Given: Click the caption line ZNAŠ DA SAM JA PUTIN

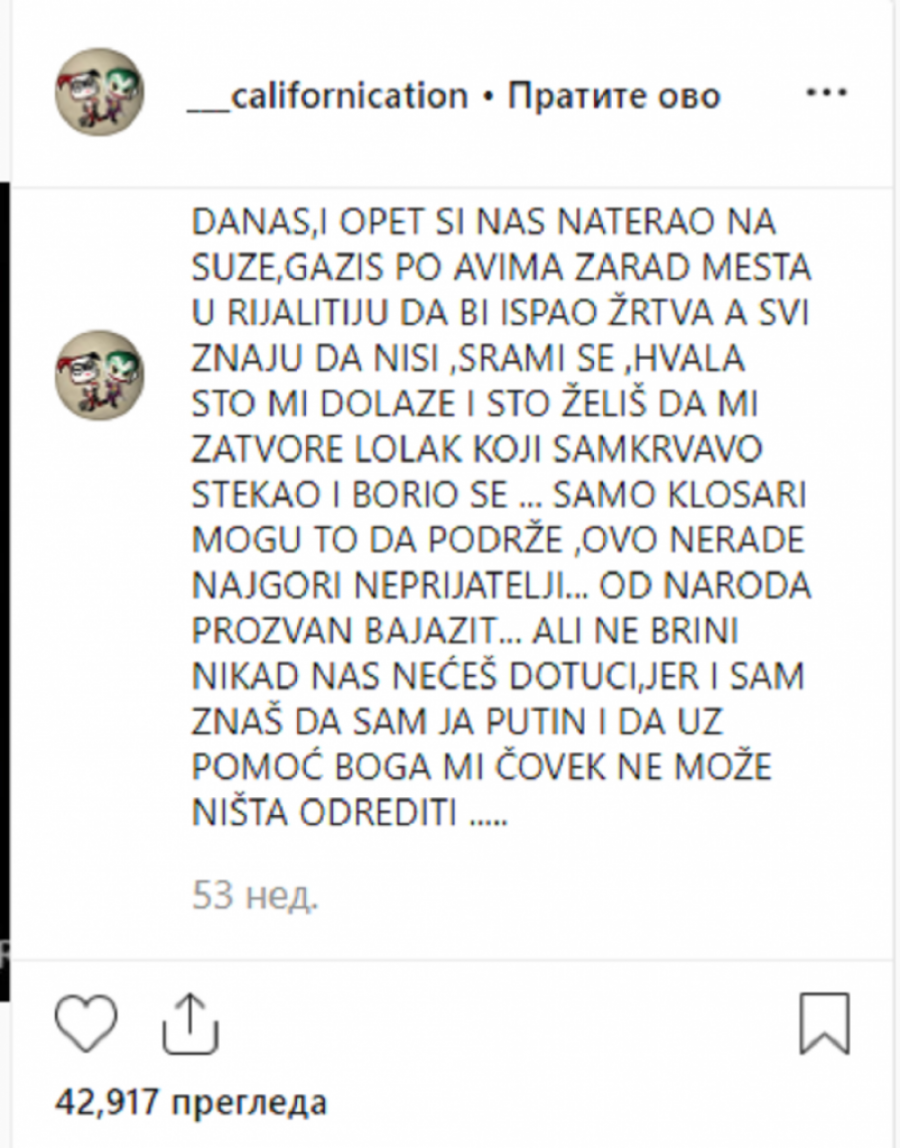Looking at the screenshot, I should 457,721.
